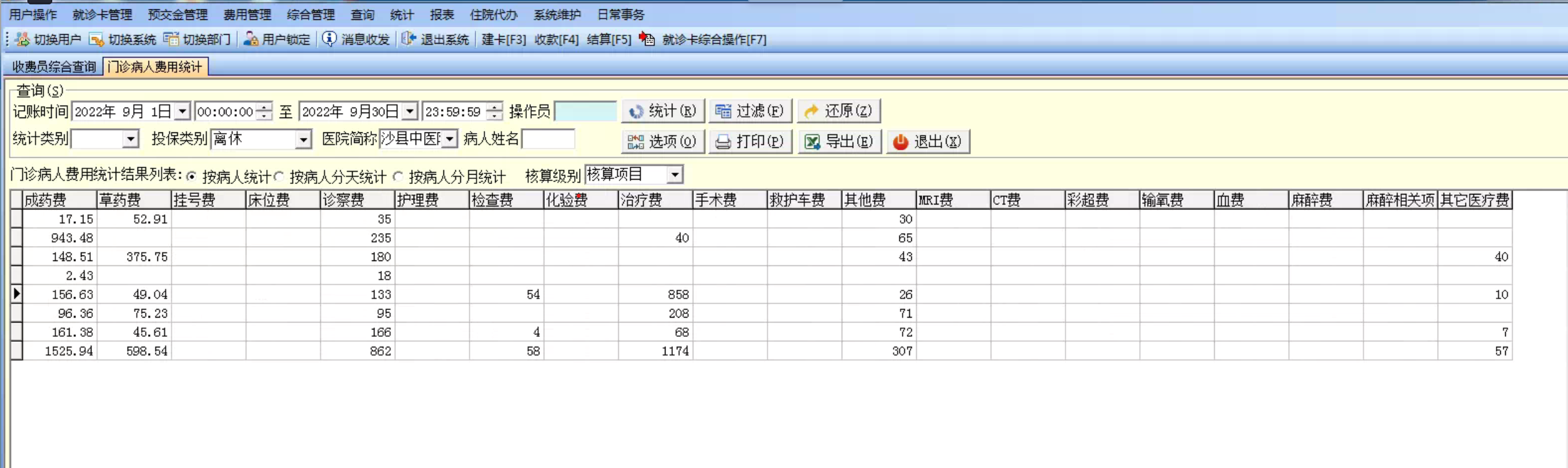Click the cell with value 943.48
Image resolution: width=1568 pixels, height=468 pixels.
60,238
